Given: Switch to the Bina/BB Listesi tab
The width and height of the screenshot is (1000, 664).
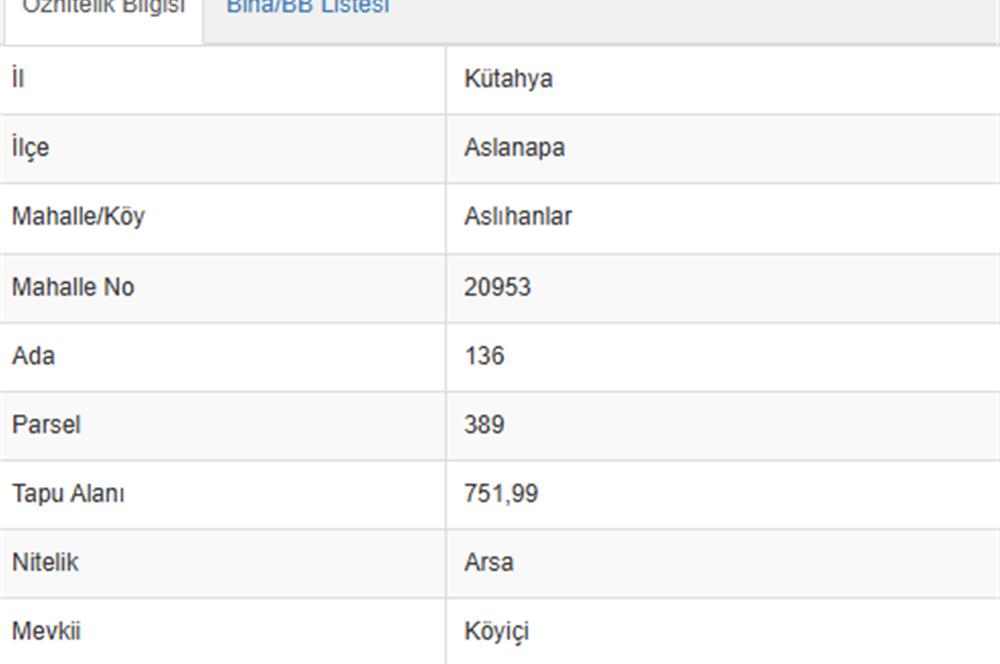Looking at the screenshot, I should [308, 8].
